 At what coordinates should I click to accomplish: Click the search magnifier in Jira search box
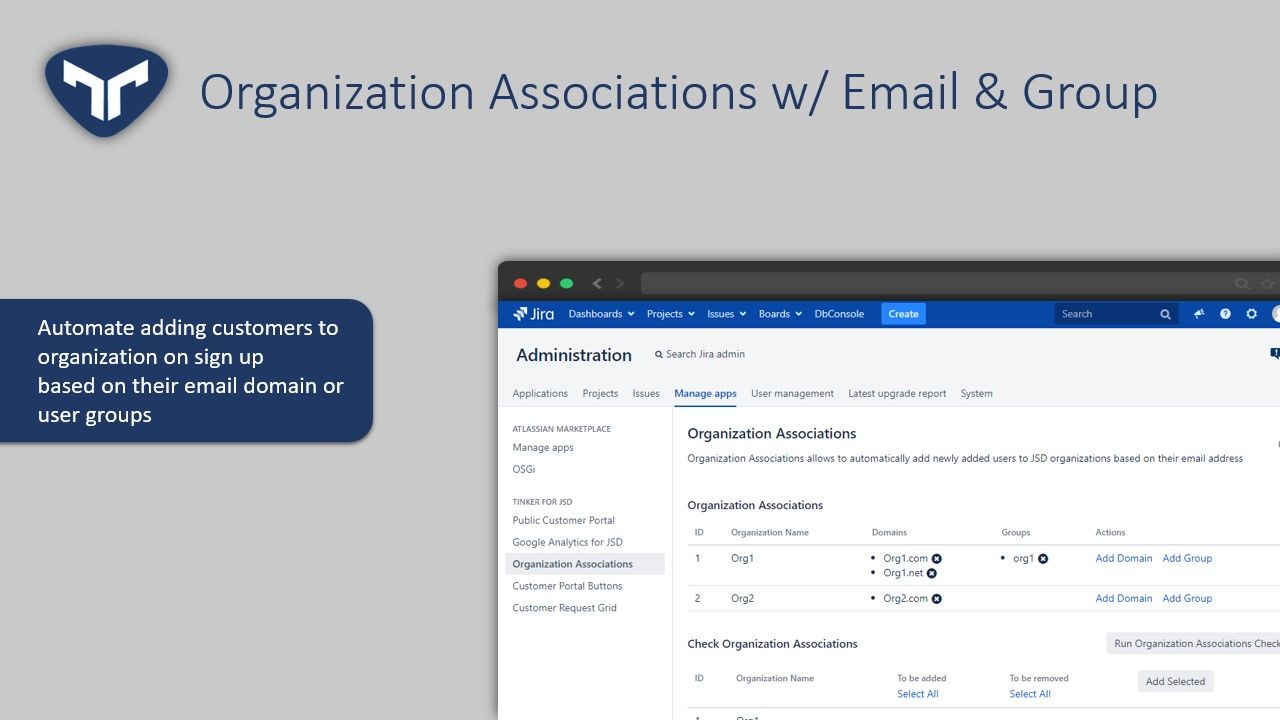[1165, 314]
